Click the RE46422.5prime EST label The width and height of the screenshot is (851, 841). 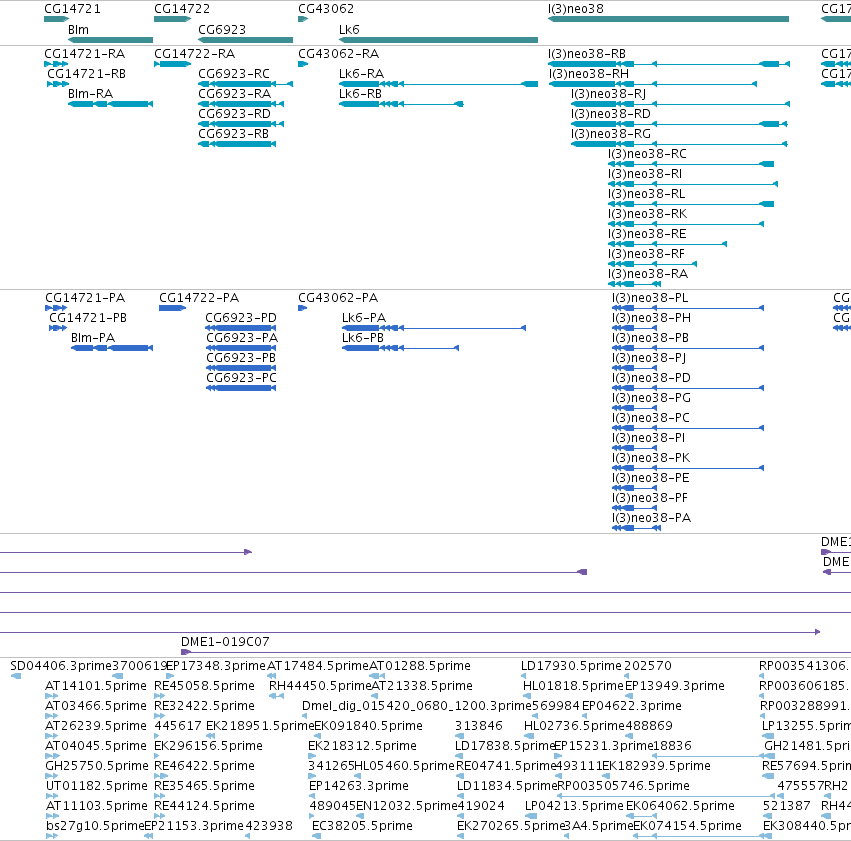(x=205, y=766)
